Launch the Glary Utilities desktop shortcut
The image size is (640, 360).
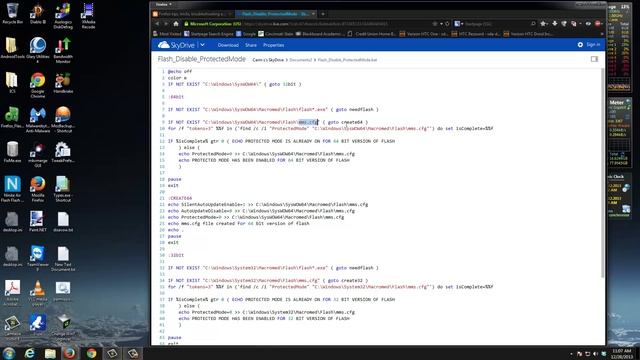(x=38, y=50)
